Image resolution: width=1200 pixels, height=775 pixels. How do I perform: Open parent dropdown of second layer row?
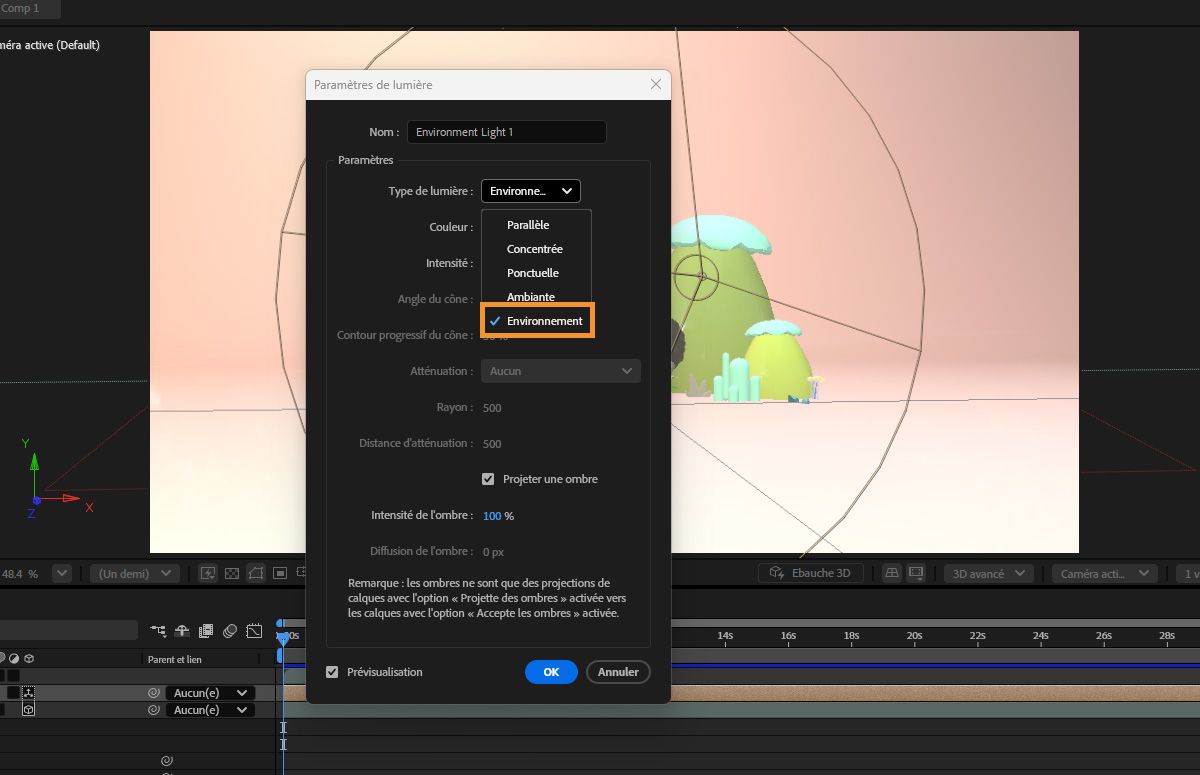tap(210, 710)
